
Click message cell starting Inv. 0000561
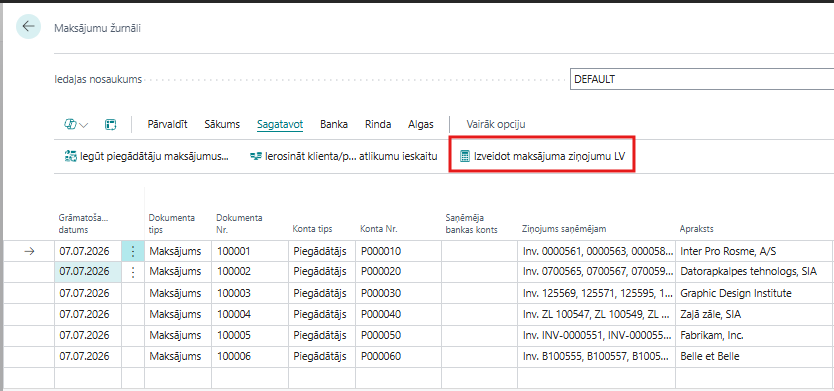(x=596, y=252)
